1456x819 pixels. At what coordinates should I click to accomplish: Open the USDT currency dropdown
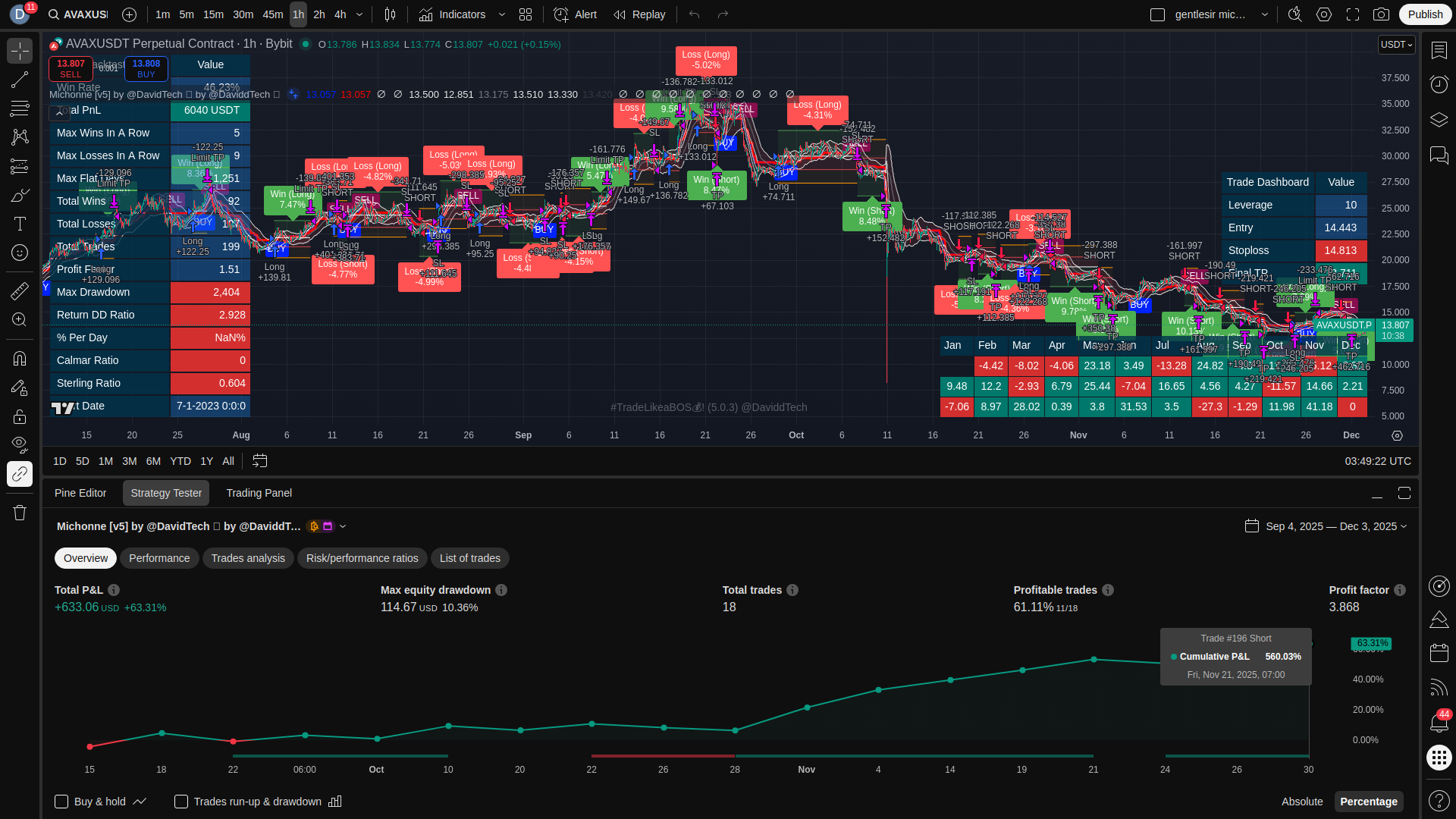tap(1396, 45)
